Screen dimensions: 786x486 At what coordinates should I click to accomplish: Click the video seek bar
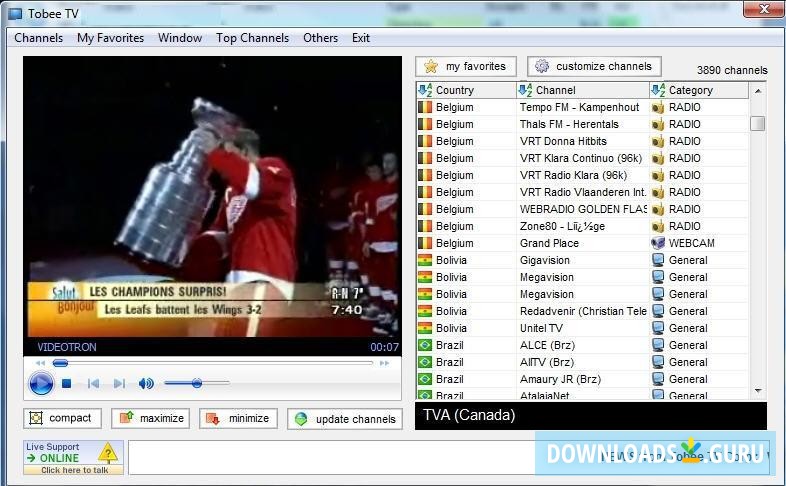coord(213,363)
